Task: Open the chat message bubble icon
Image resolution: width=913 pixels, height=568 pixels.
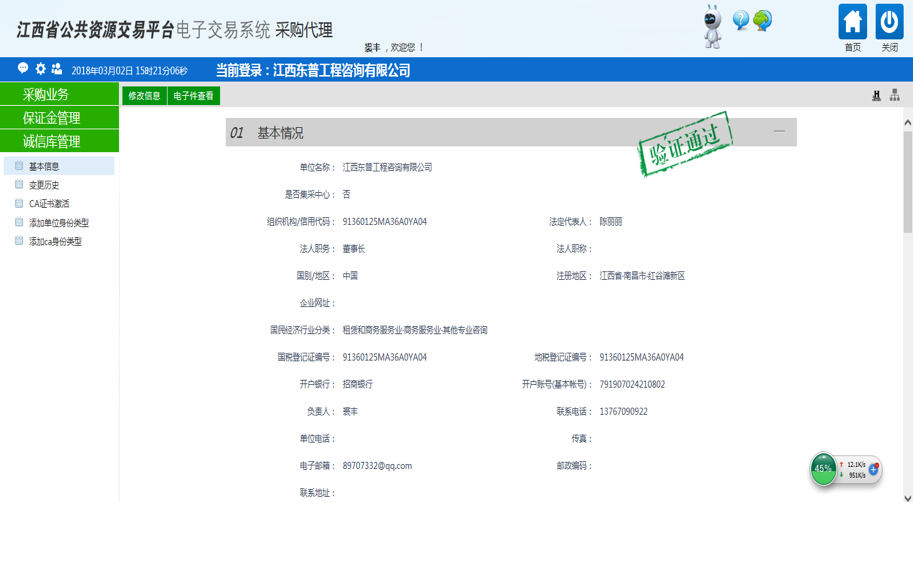Action: (x=23, y=69)
